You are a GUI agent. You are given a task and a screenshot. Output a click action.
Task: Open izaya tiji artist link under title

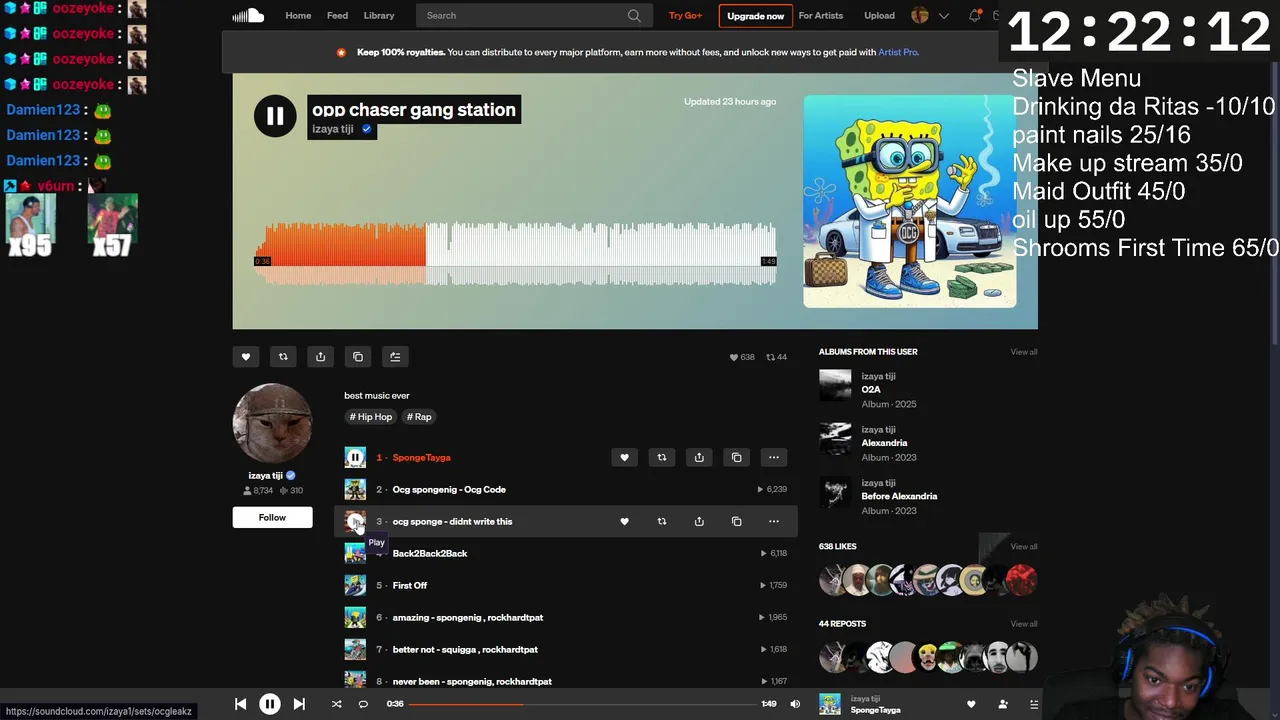333,129
